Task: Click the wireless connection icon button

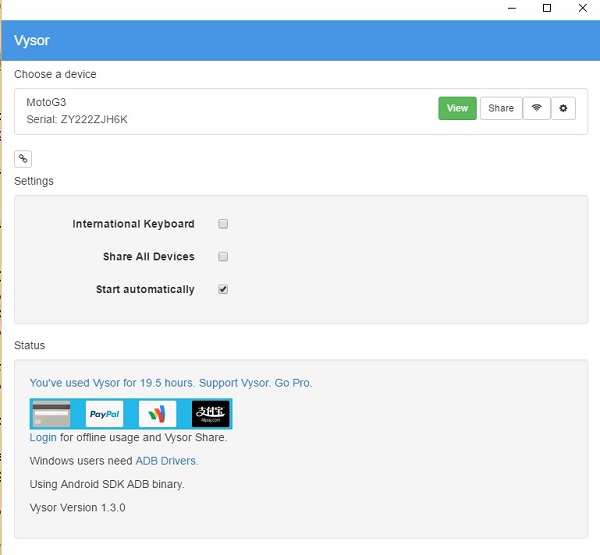Action: 536,108
